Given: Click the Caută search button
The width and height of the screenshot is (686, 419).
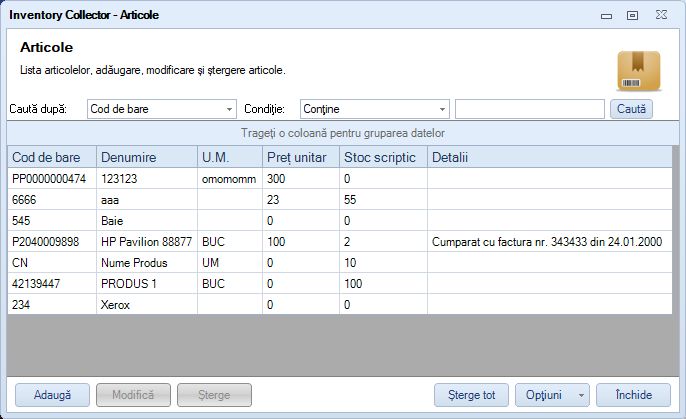Looking at the screenshot, I should pyautogui.click(x=631, y=109).
